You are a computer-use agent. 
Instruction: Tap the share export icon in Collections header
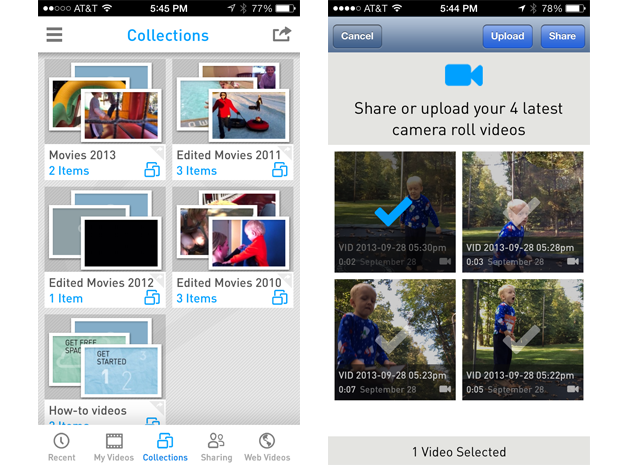(281, 35)
